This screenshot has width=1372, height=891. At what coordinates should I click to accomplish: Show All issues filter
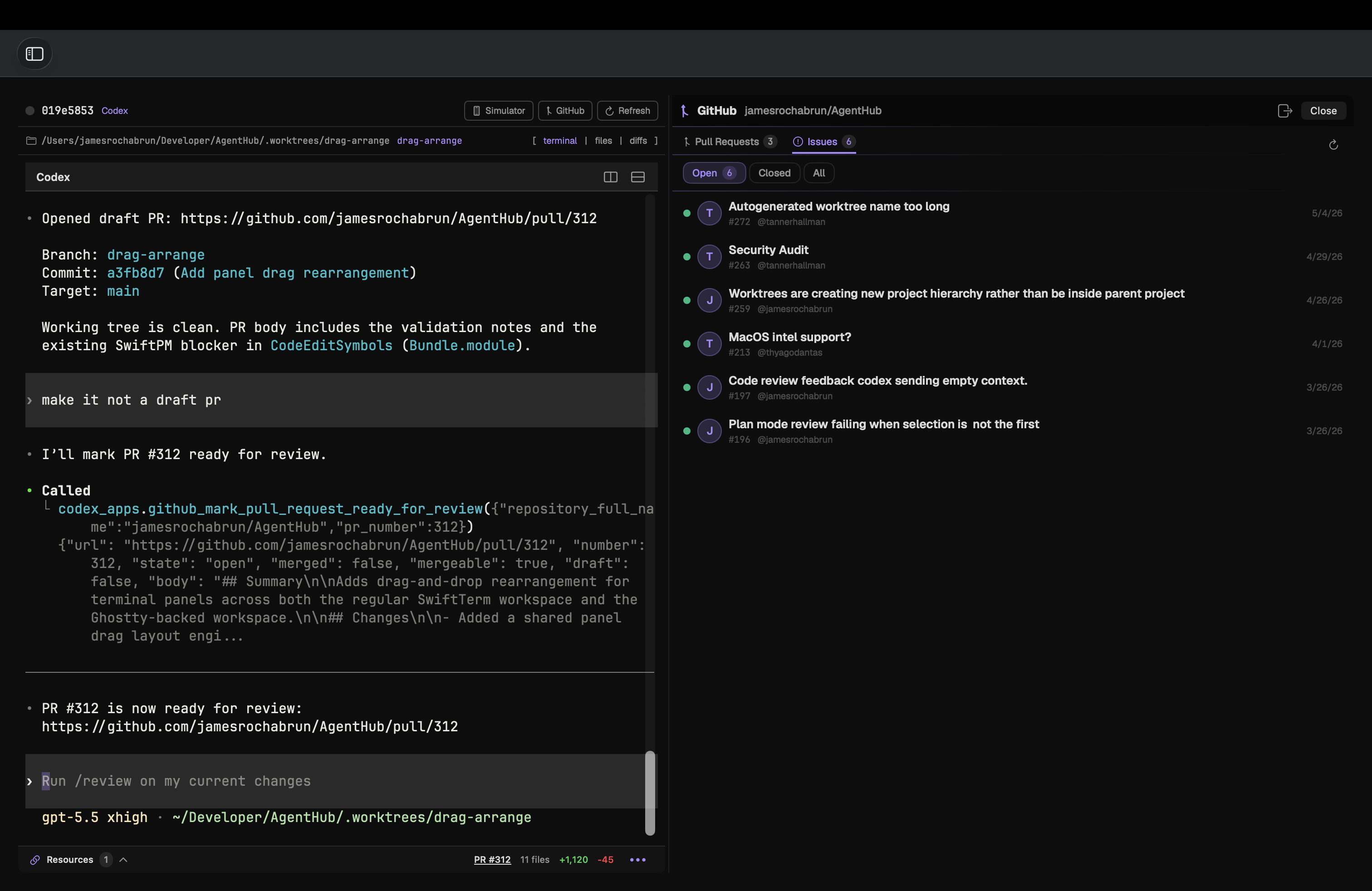(818, 173)
